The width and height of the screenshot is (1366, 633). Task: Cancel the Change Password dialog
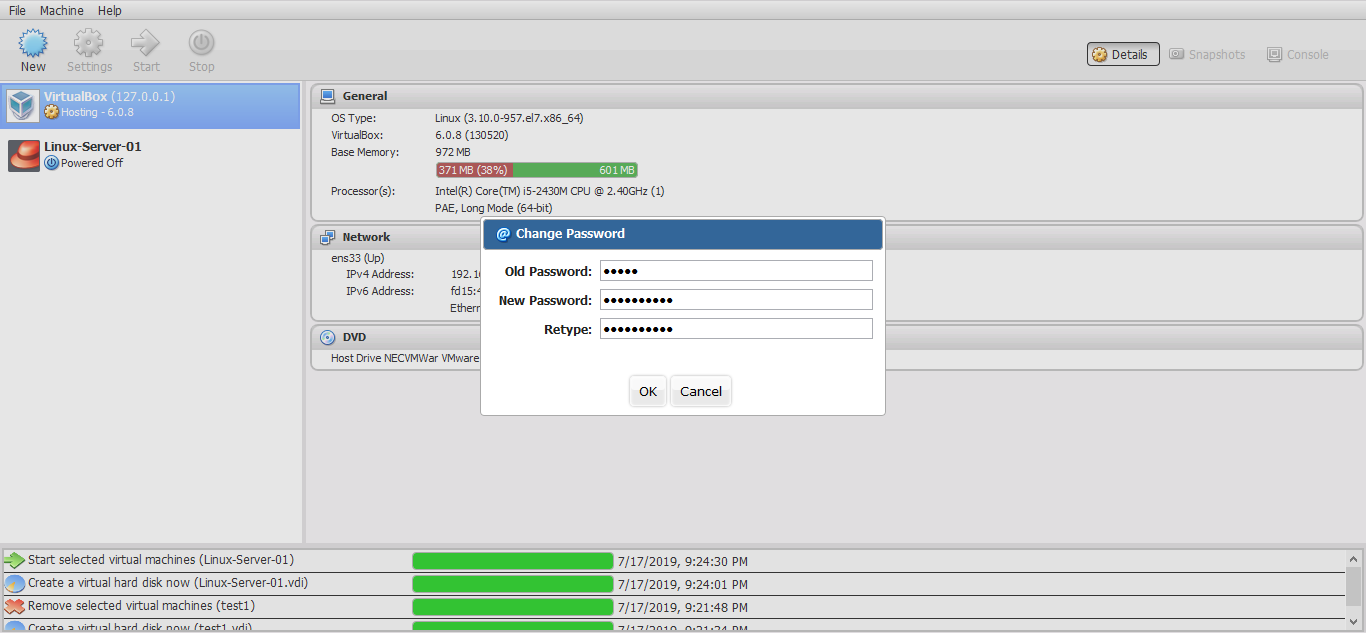701,391
